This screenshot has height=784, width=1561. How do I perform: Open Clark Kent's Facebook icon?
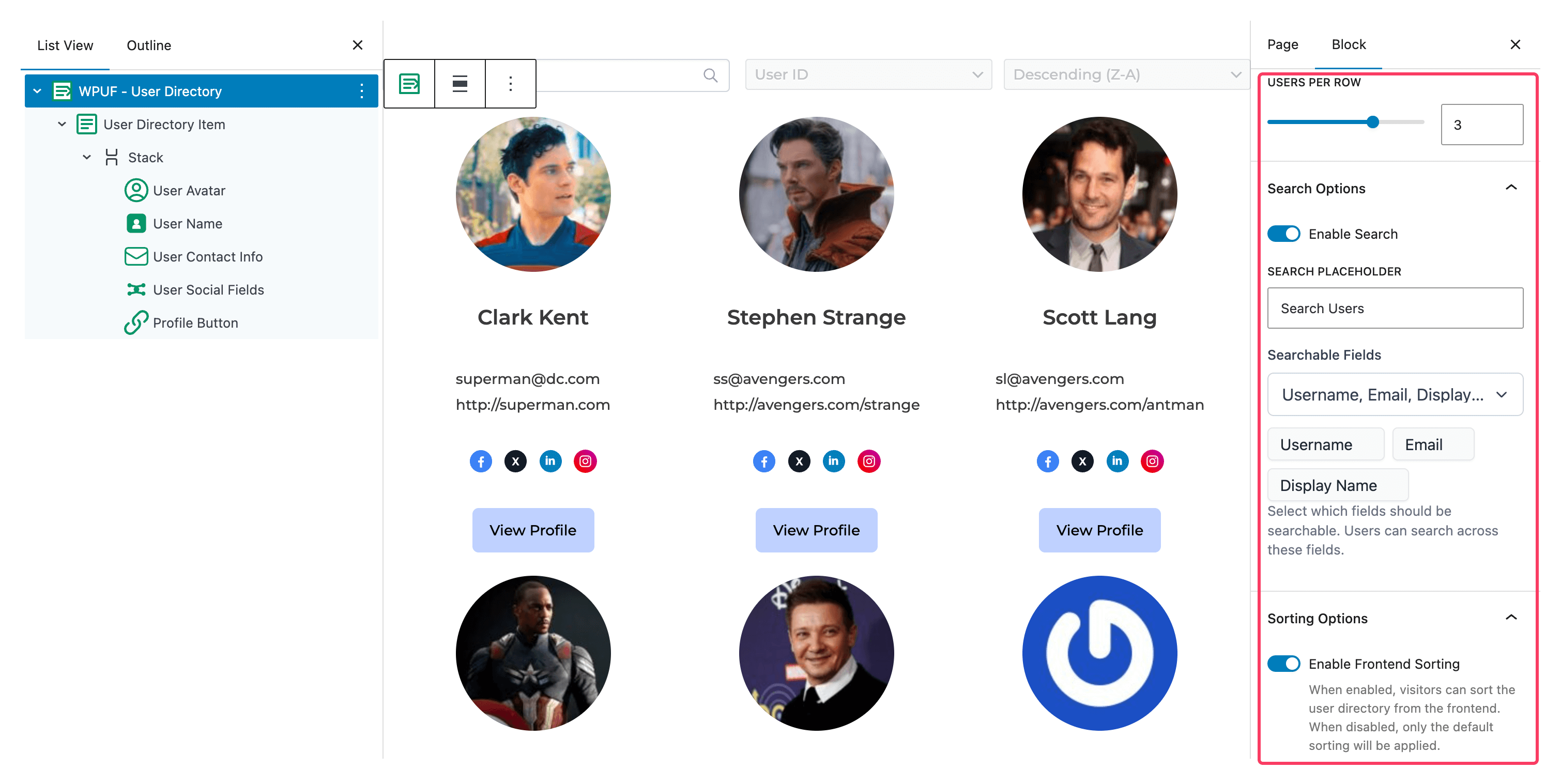click(x=481, y=462)
